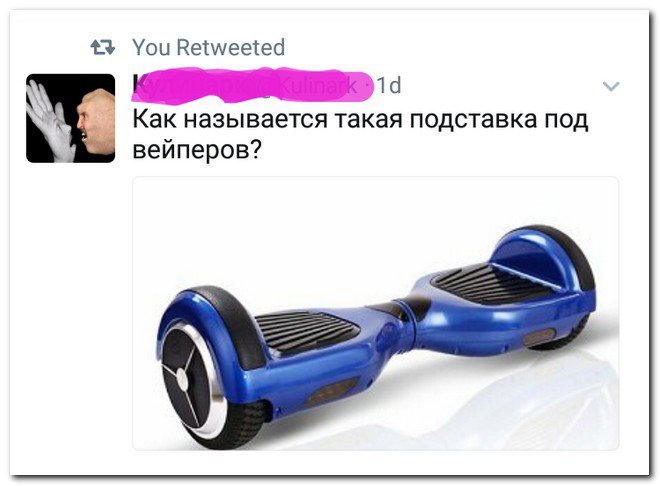Click the word "подставка" in the tweet
660x486 pixels.
[x=473, y=119]
